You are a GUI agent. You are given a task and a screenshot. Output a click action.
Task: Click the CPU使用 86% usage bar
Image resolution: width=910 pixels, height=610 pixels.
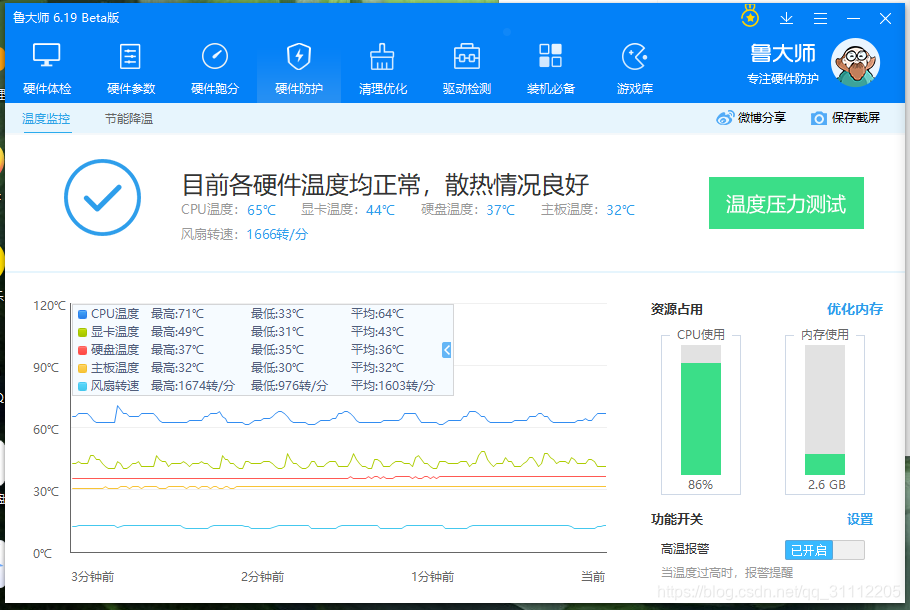click(700, 410)
